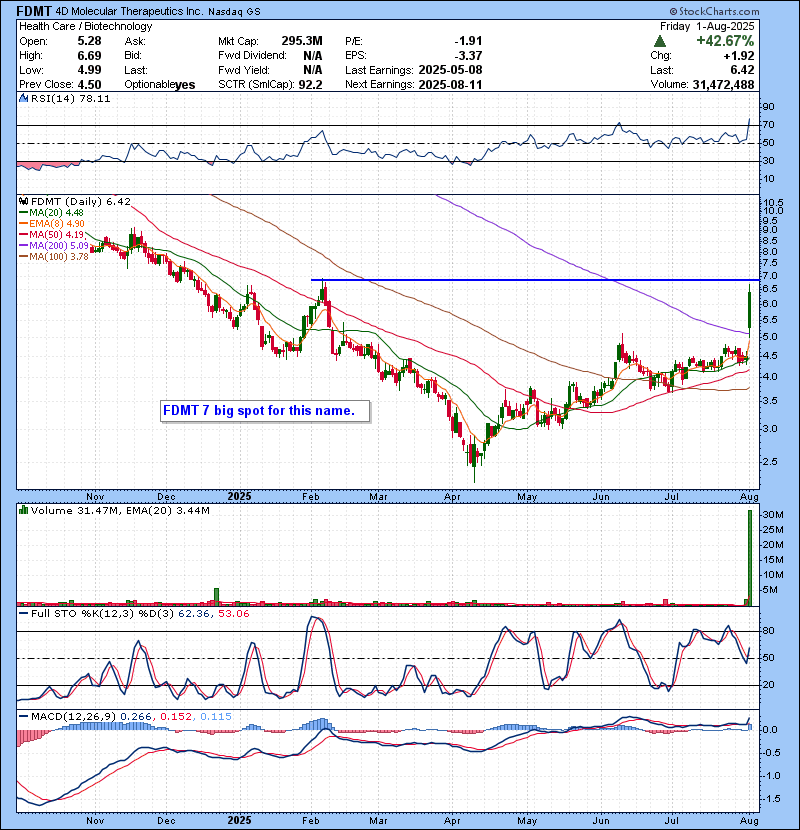Click the Chg value +1.92
Screen dimensions: 800x830
pyautogui.click(x=740, y=55)
